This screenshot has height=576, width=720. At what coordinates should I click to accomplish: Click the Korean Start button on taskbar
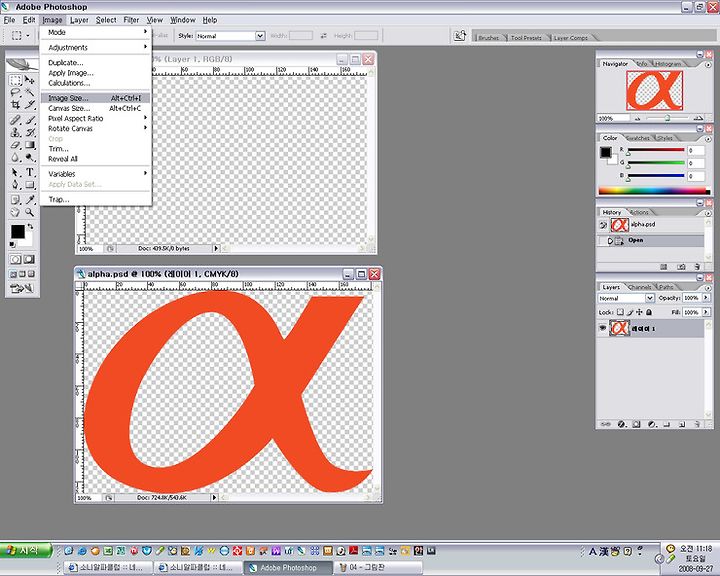(x=26, y=550)
